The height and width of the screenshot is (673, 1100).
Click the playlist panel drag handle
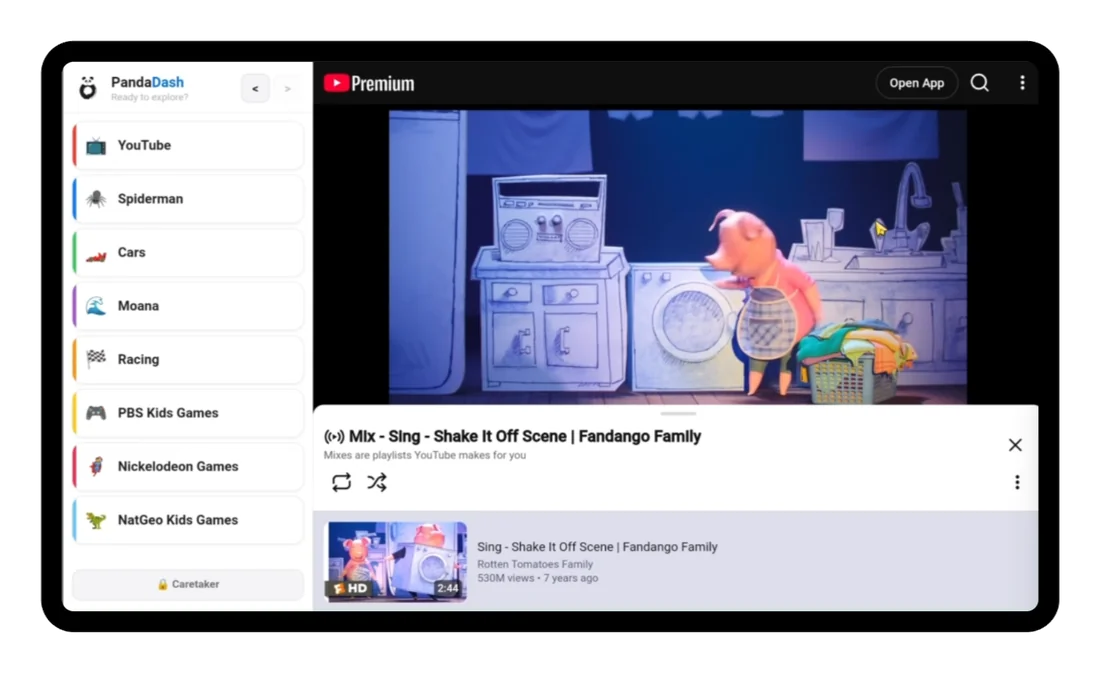[678, 414]
